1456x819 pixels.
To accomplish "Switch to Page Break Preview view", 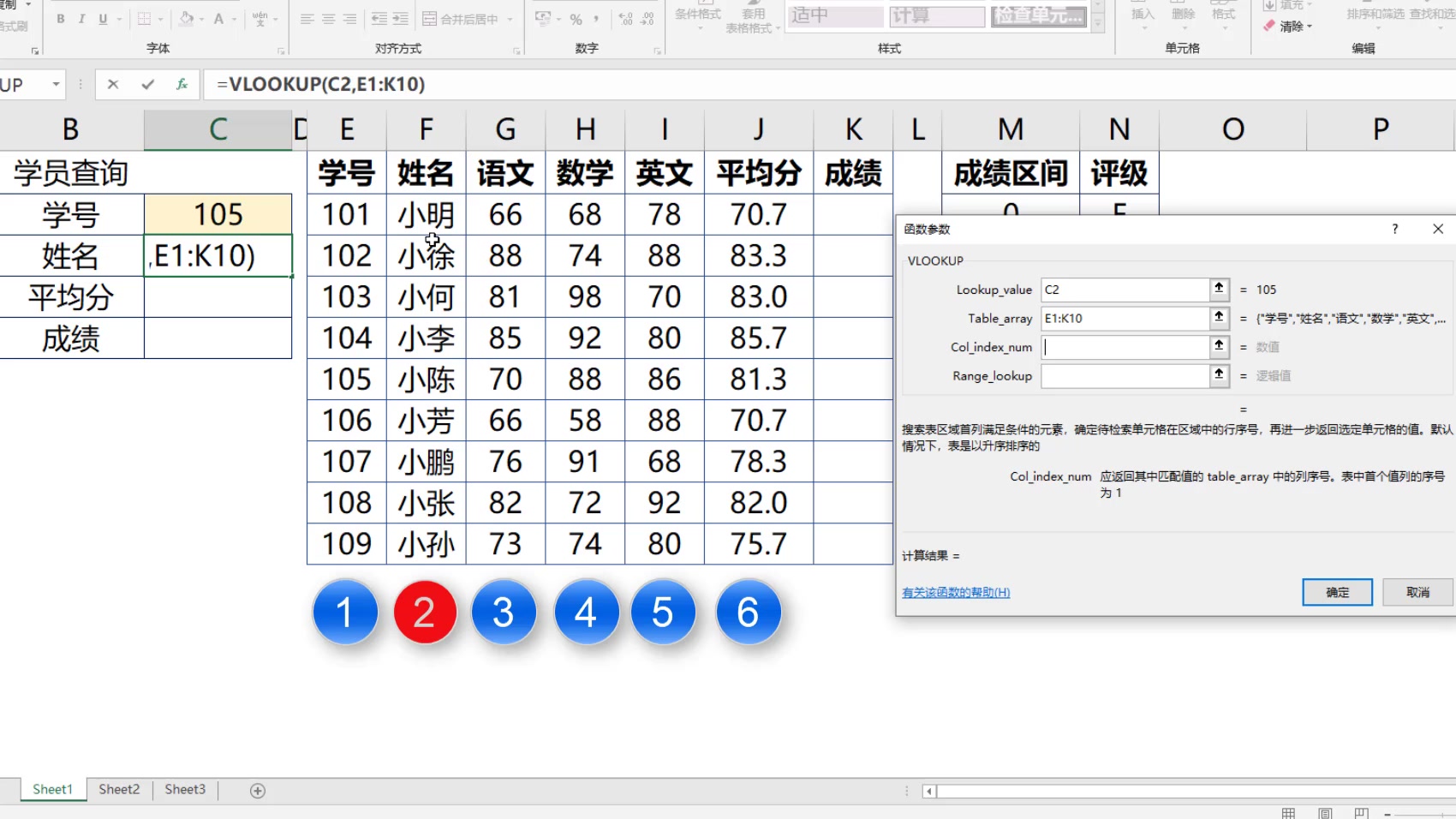I will pyautogui.click(x=1362, y=813).
